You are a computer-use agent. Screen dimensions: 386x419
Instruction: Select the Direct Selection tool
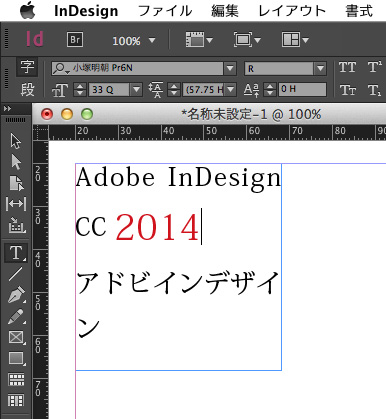point(16,162)
